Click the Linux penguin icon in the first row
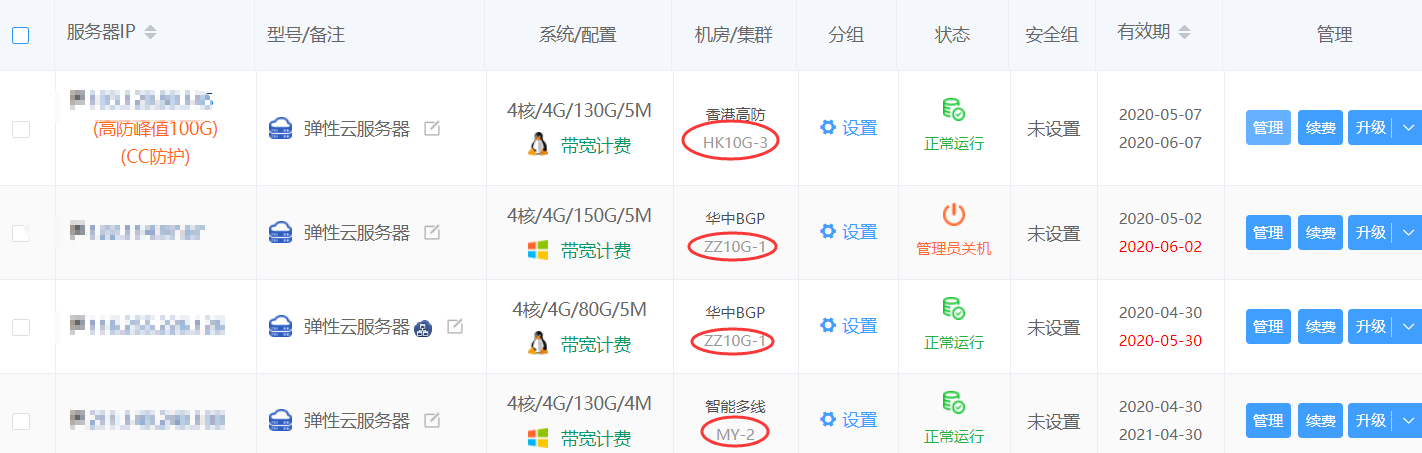Screen dimensions: 1422x453 (538, 145)
